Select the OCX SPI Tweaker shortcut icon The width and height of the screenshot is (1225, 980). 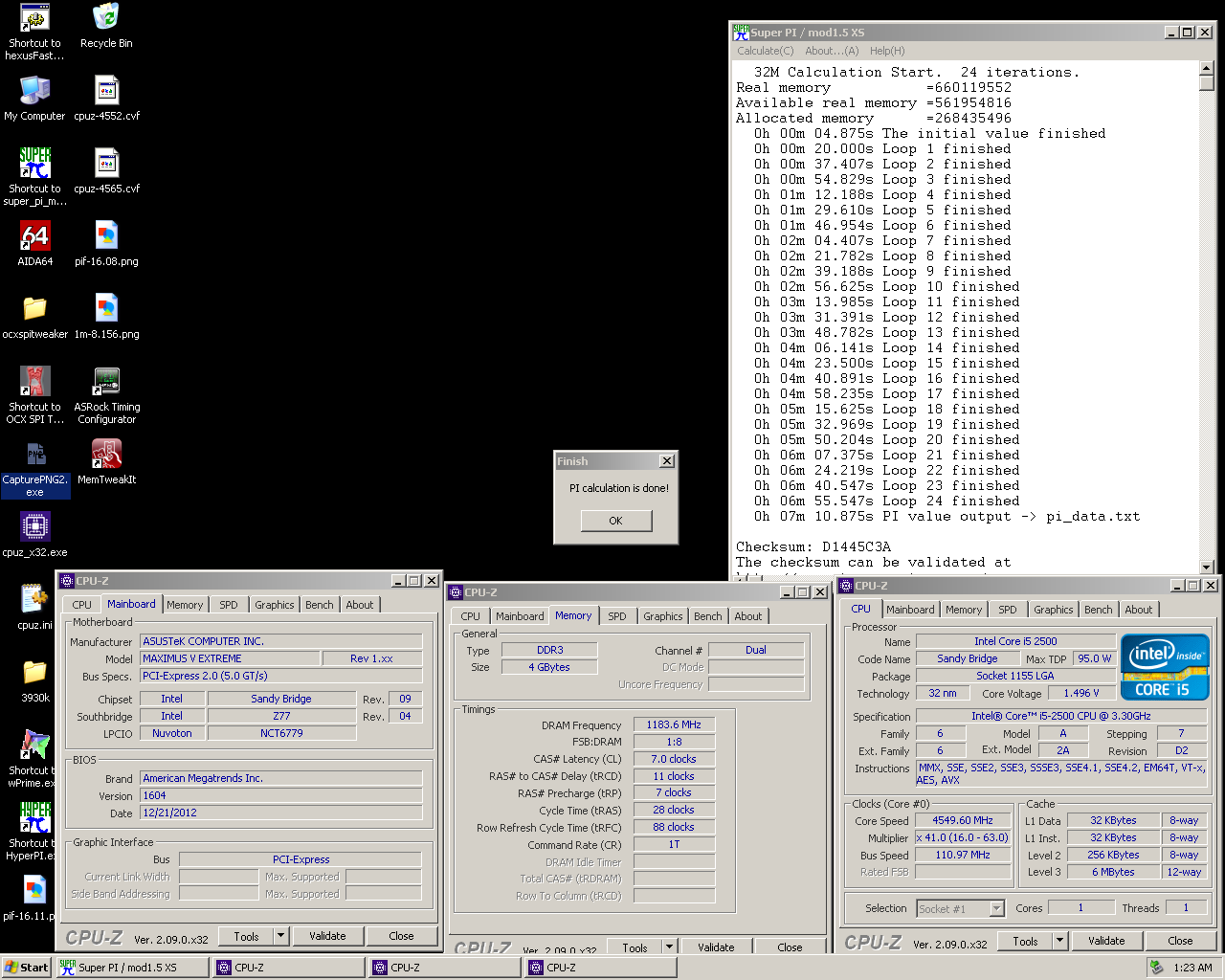pos(35,381)
